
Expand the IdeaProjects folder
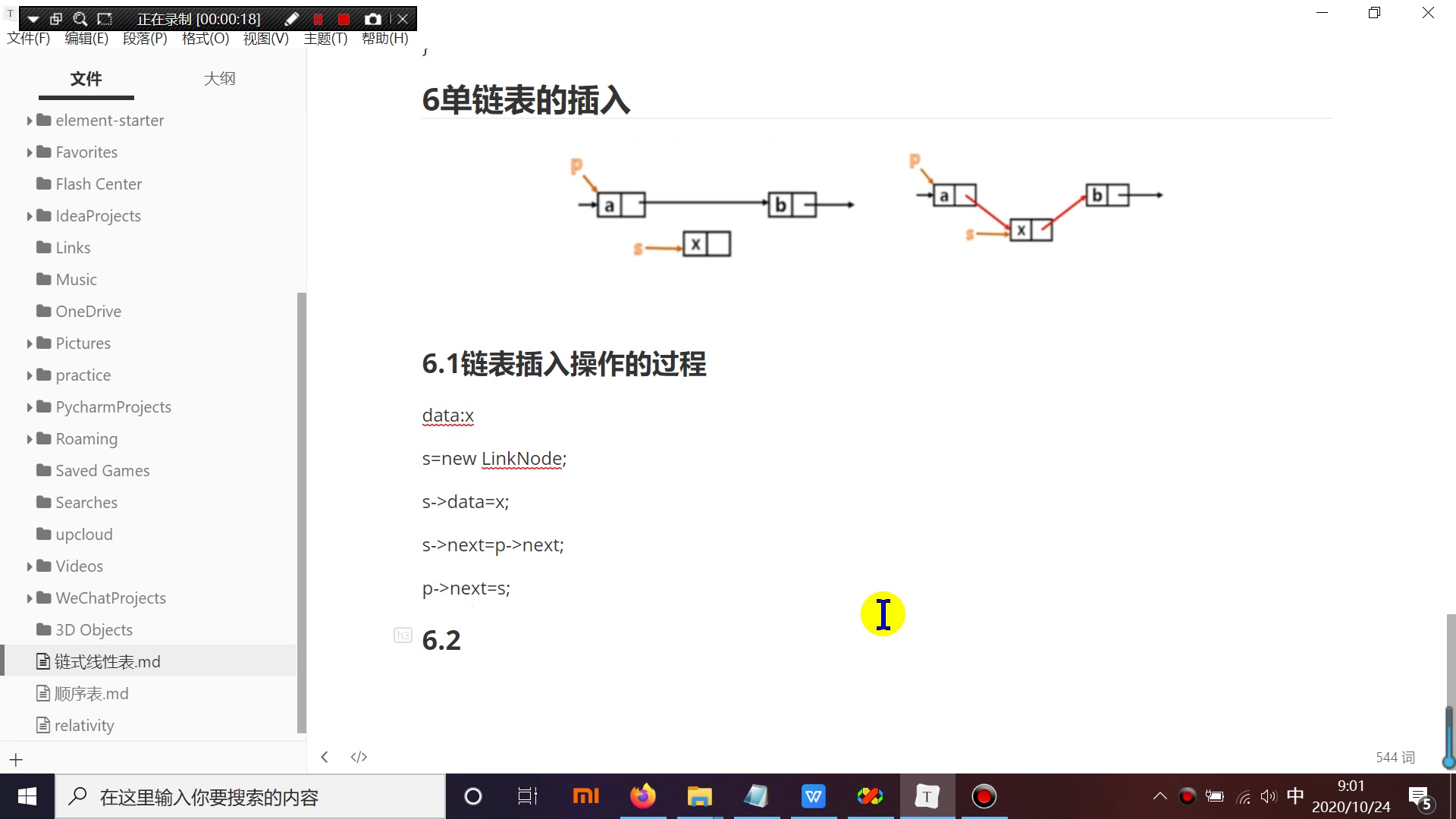pos(30,215)
